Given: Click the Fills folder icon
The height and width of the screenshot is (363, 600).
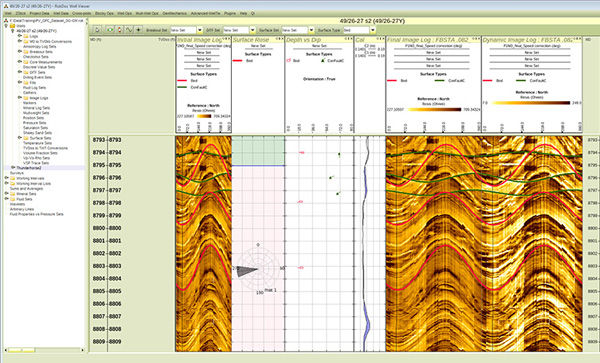Looking at the screenshot, I should (26, 83).
